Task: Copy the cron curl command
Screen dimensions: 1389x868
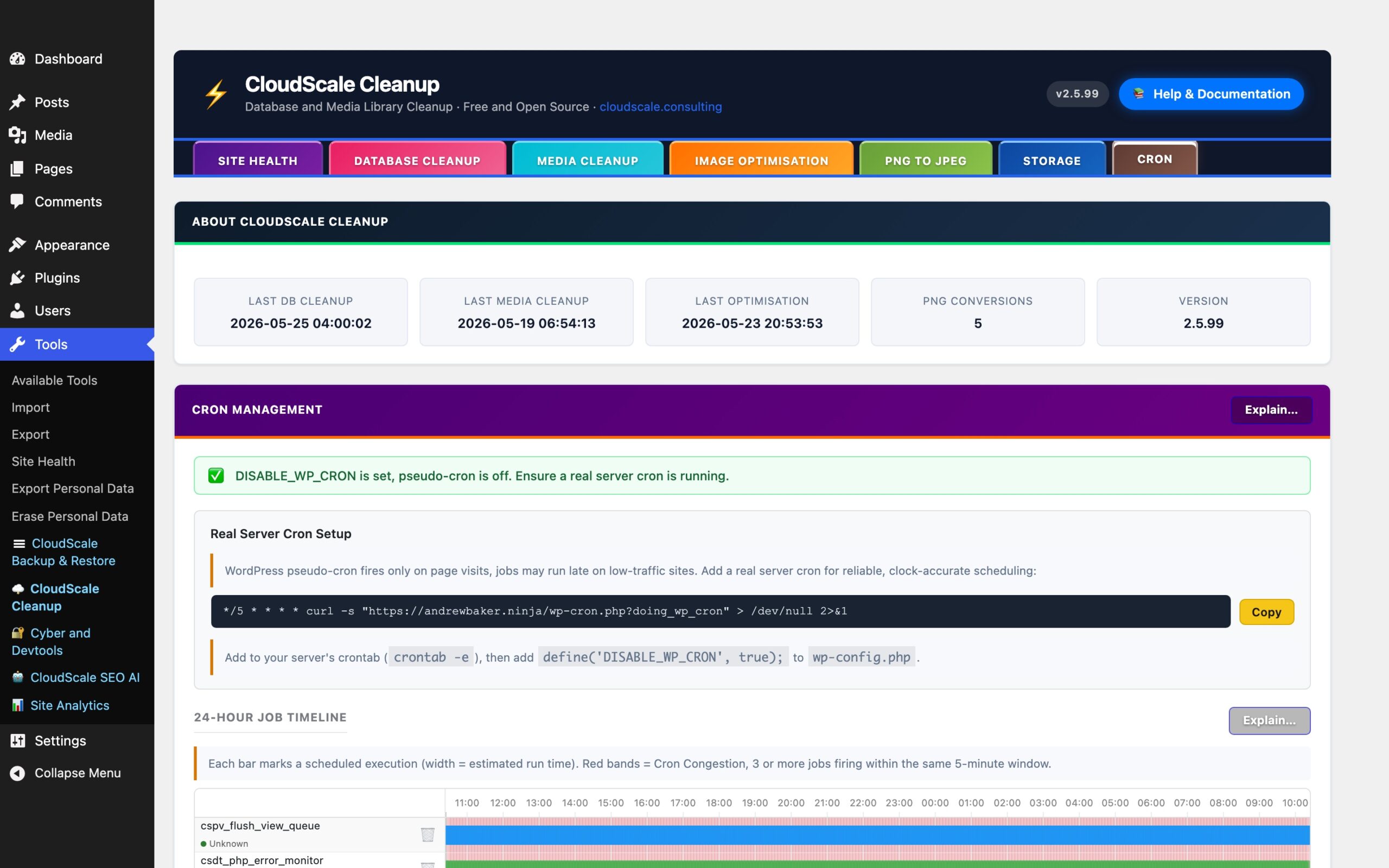Action: click(1266, 612)
